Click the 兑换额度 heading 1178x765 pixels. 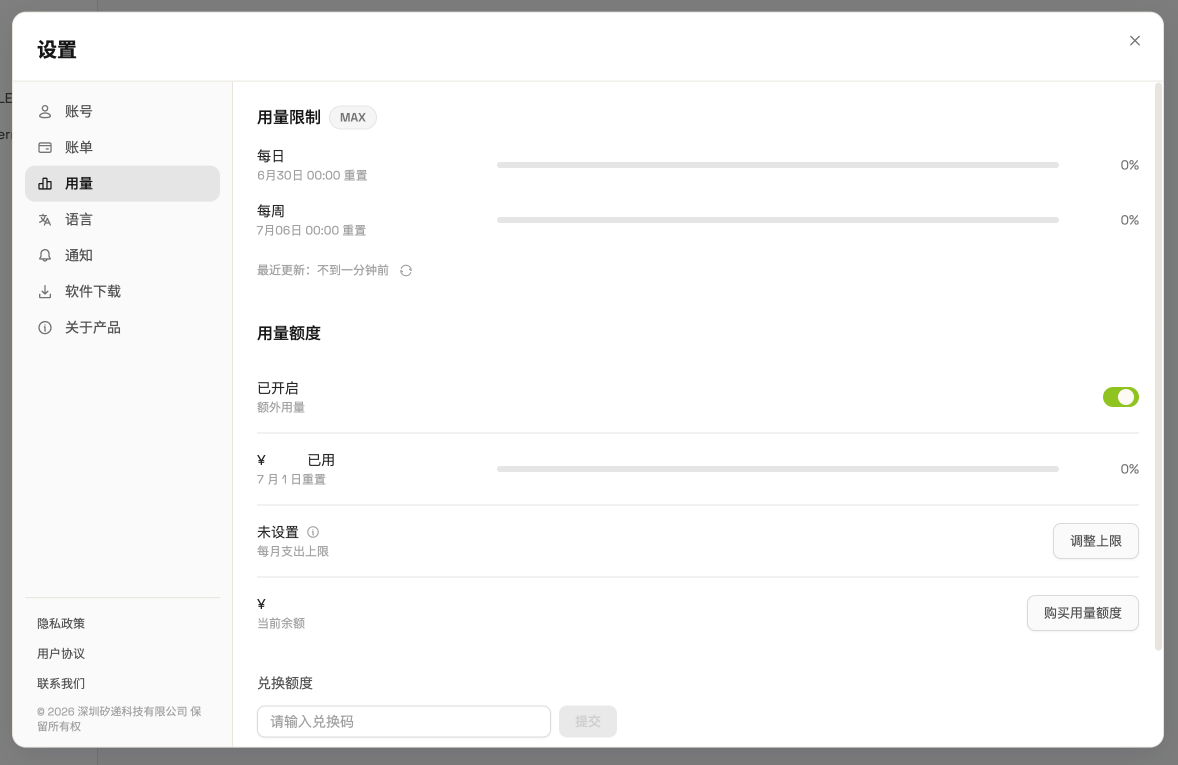tap(285, 683)
